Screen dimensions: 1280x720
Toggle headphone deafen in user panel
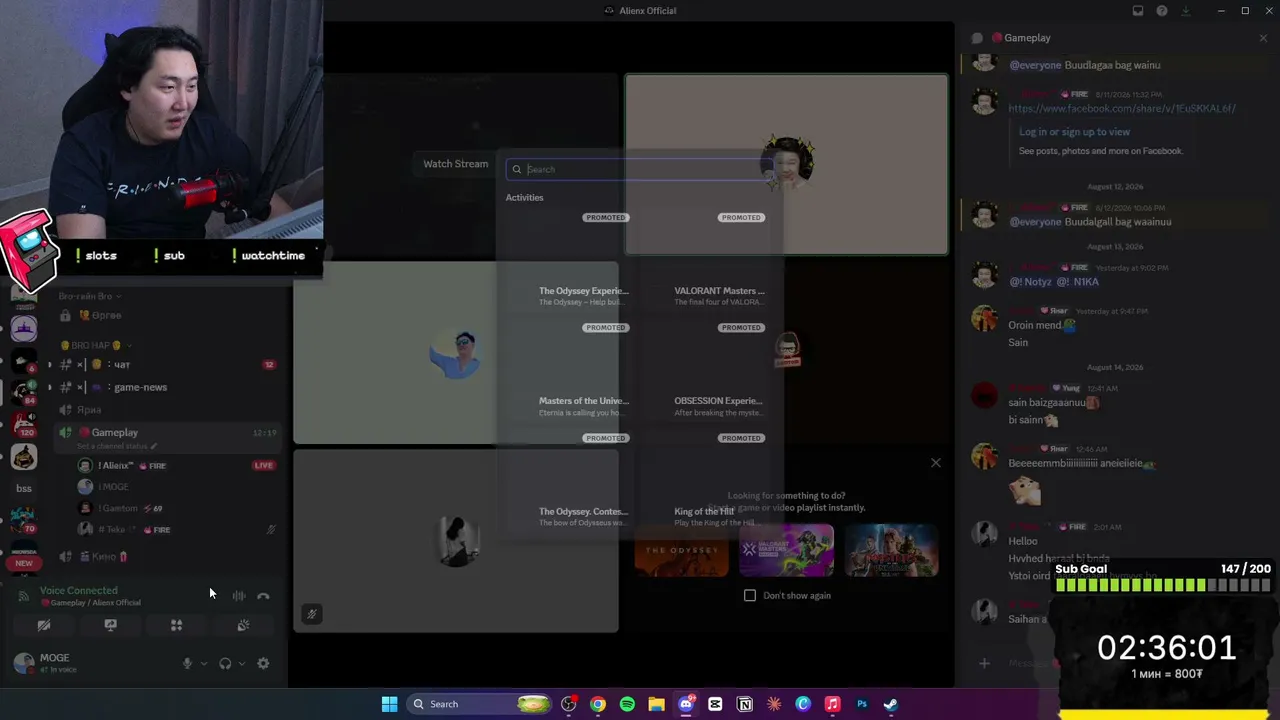[x=225, y=663]
